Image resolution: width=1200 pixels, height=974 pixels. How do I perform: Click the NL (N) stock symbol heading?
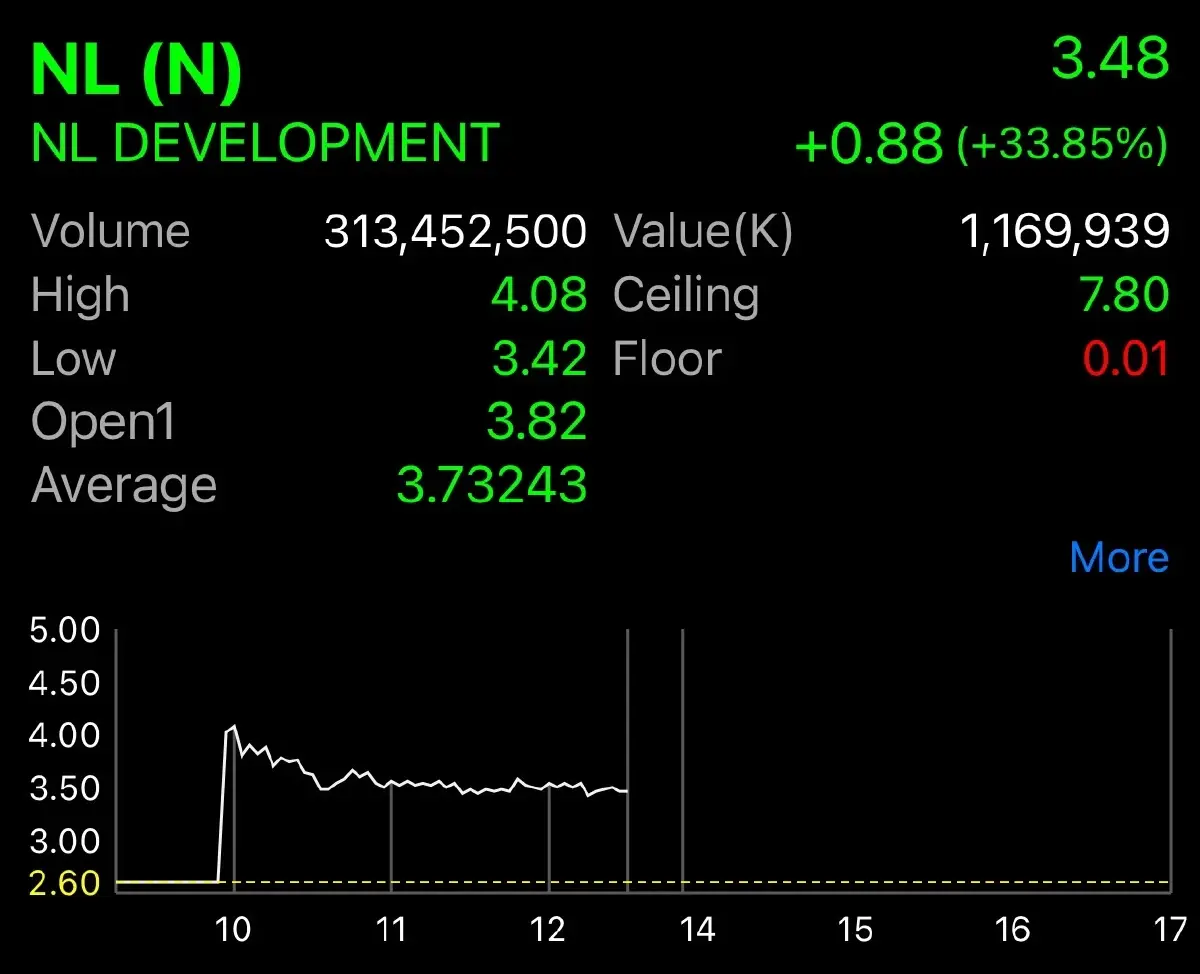click(137, 70)
